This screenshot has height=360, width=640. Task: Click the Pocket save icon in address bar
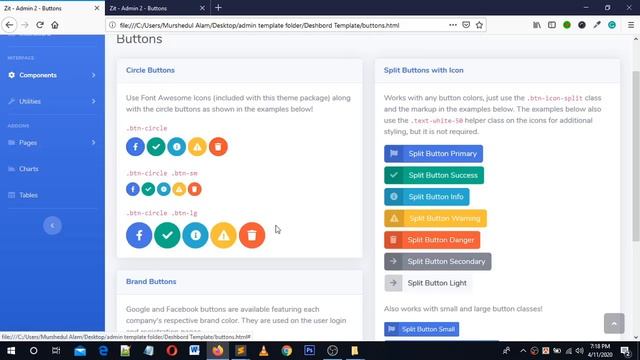click(466, 25)
